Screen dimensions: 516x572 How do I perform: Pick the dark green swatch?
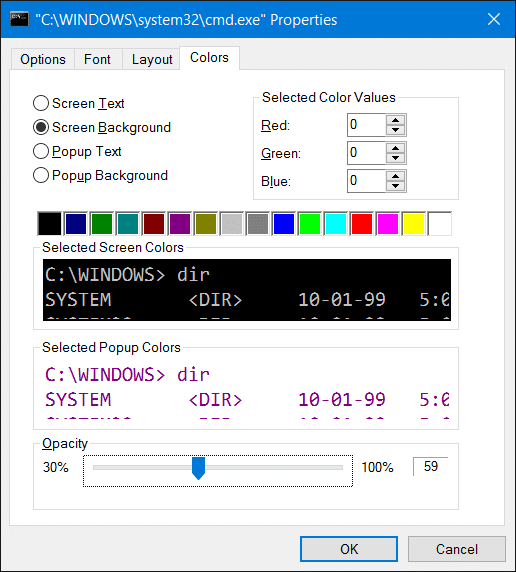click(102, 224)
